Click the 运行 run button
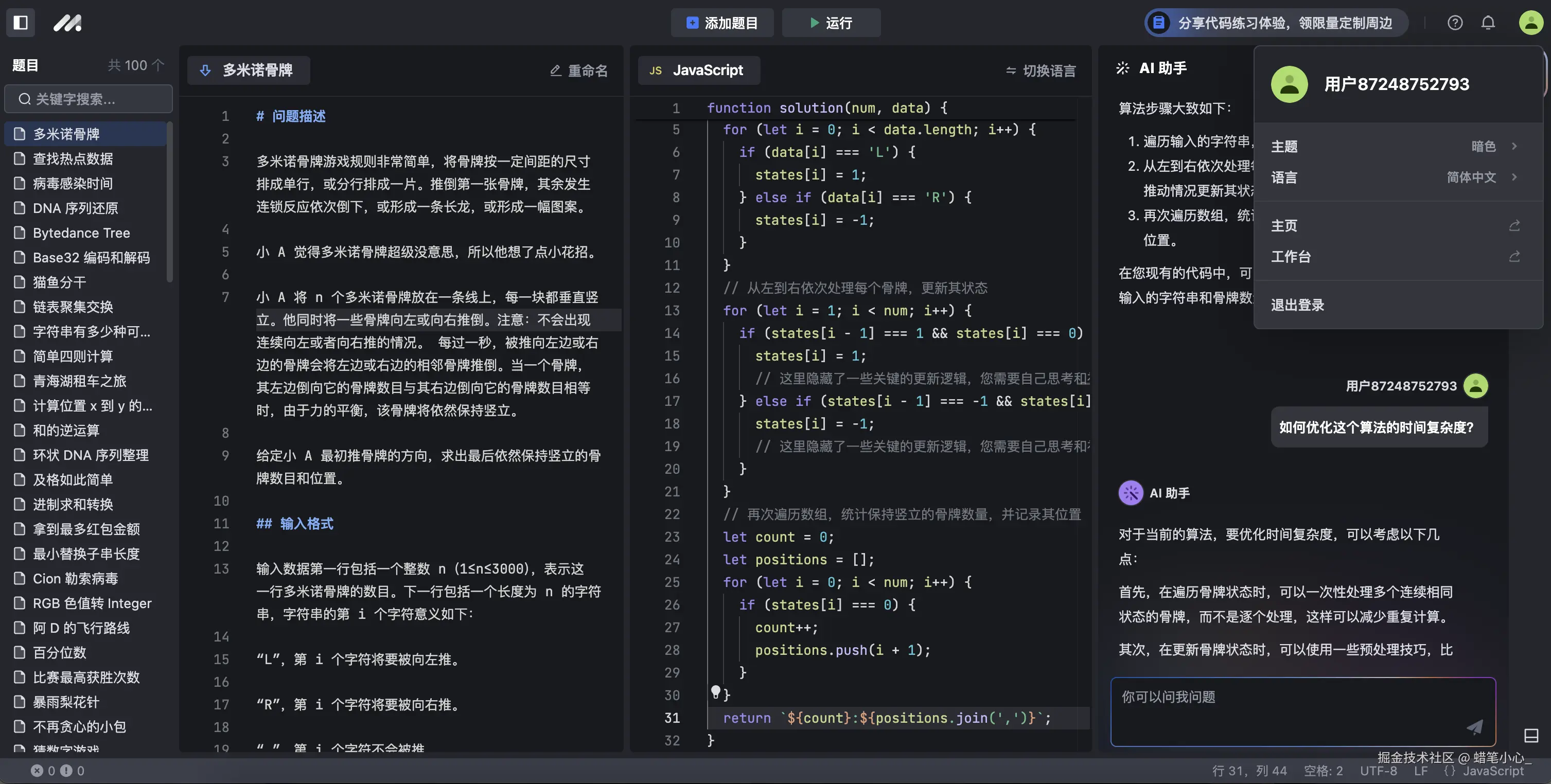1551x784 pixels. (x=831, y=22)
